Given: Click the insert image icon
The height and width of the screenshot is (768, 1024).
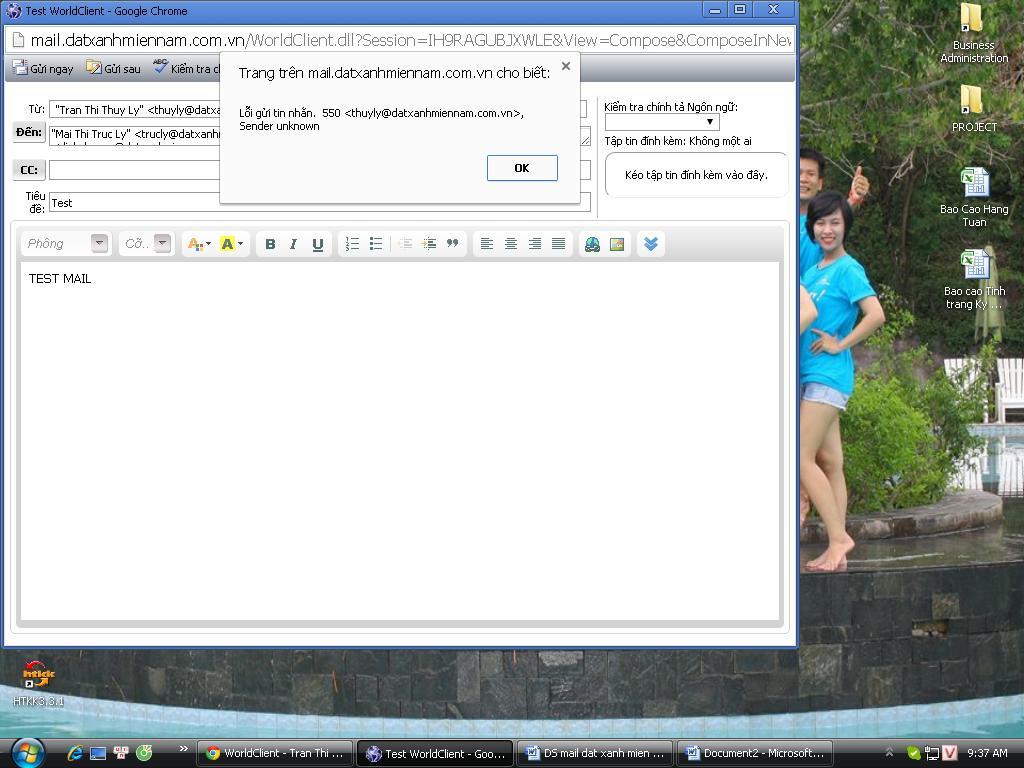Looking at the screenshot, I should [616, 244].
